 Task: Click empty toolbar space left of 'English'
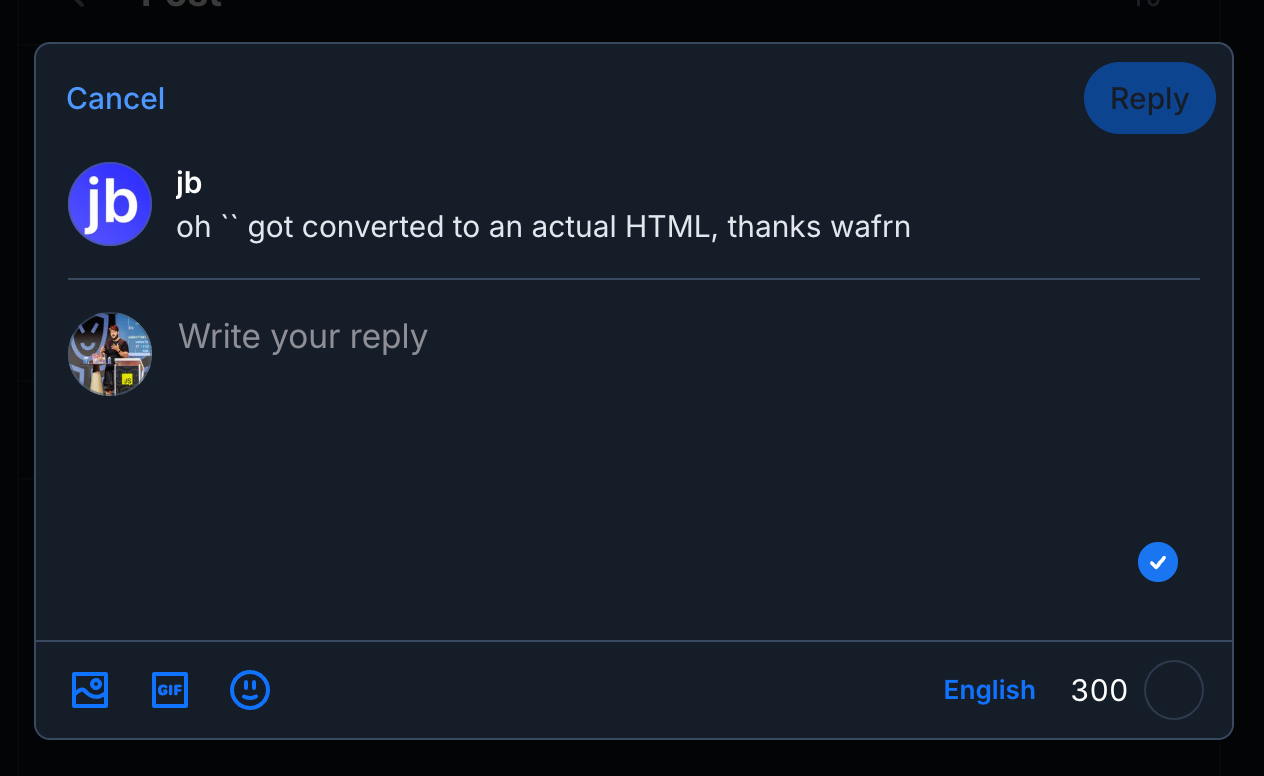[600, 690]
